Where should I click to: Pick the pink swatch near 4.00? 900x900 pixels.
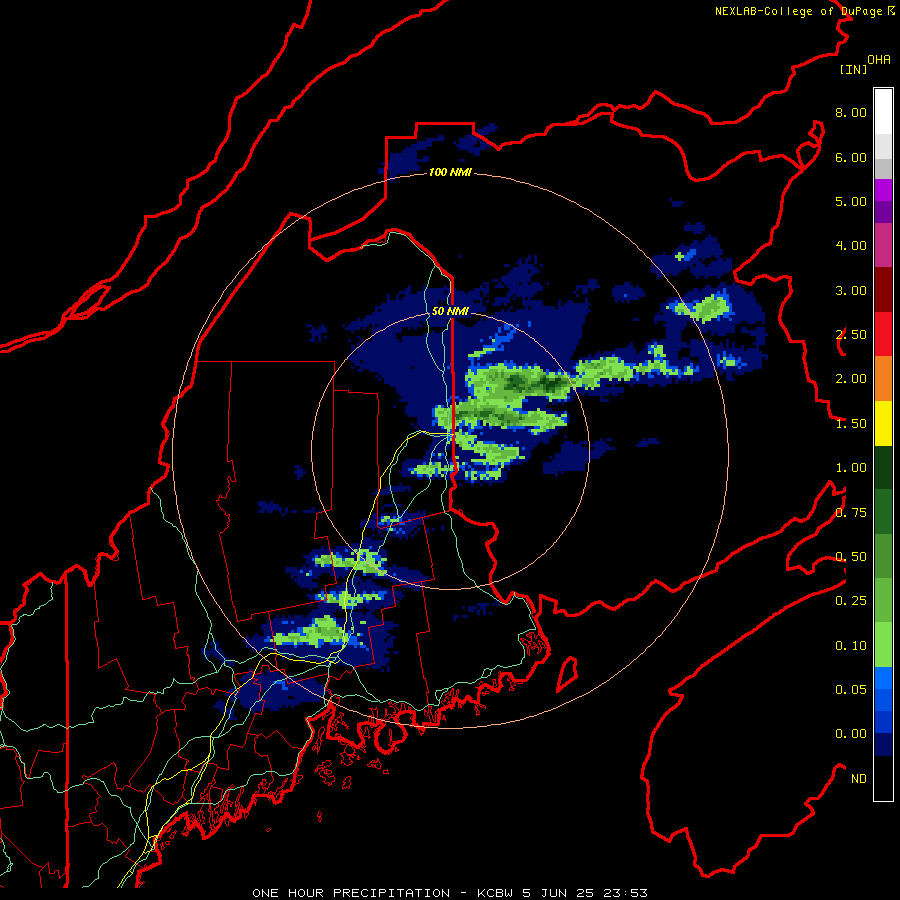tap(883, 245)
